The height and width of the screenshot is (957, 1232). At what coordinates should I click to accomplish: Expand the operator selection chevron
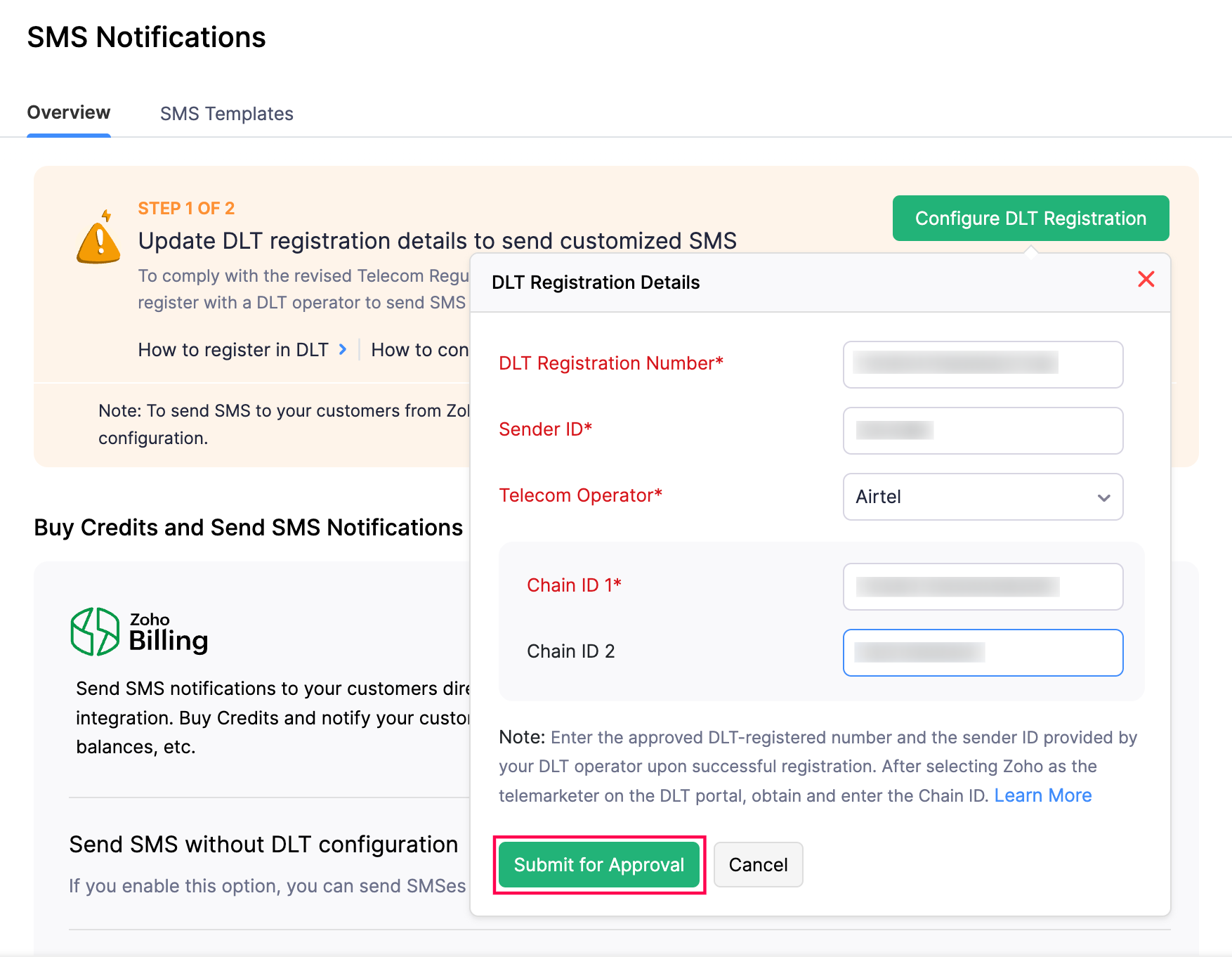[x=1103, y=497]
